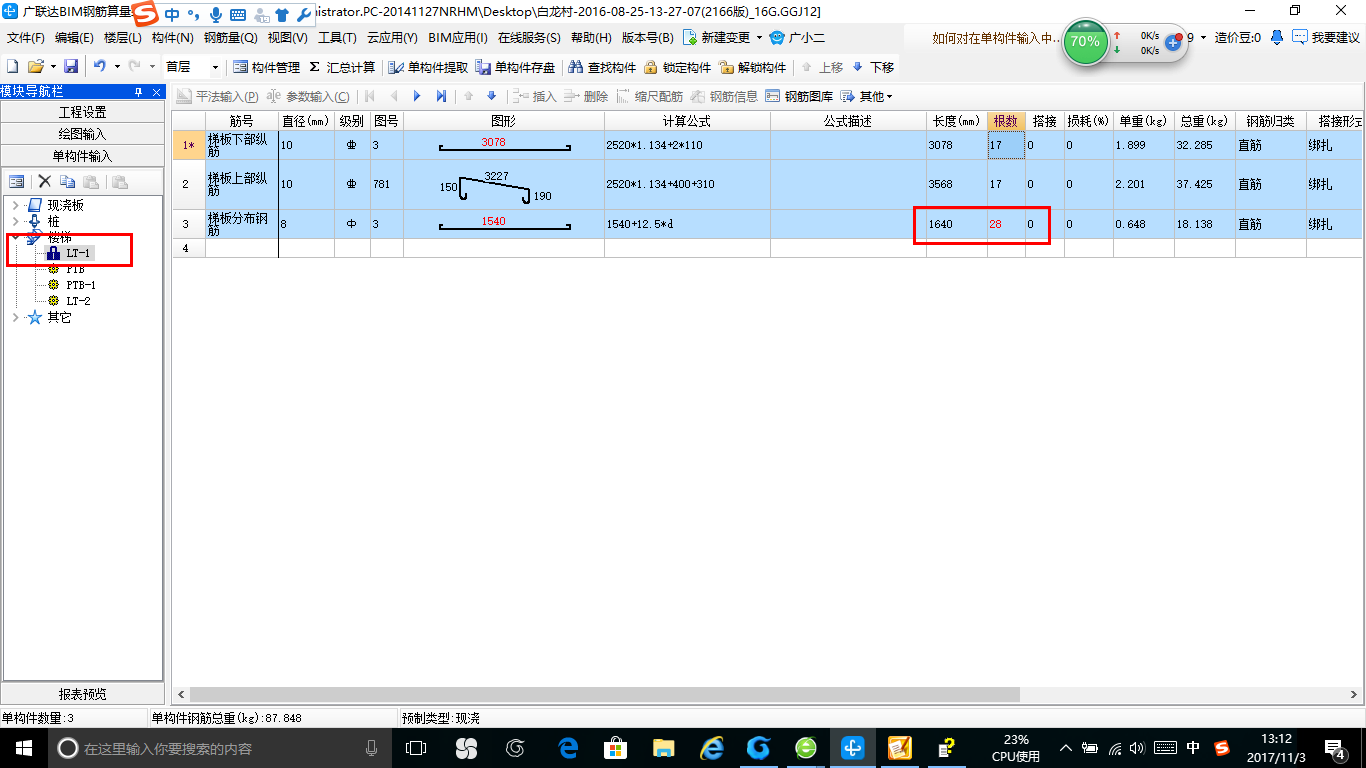Click 查找构件 find component
The width and height of the screenshot is (1366, 768).
pos(602,67)
